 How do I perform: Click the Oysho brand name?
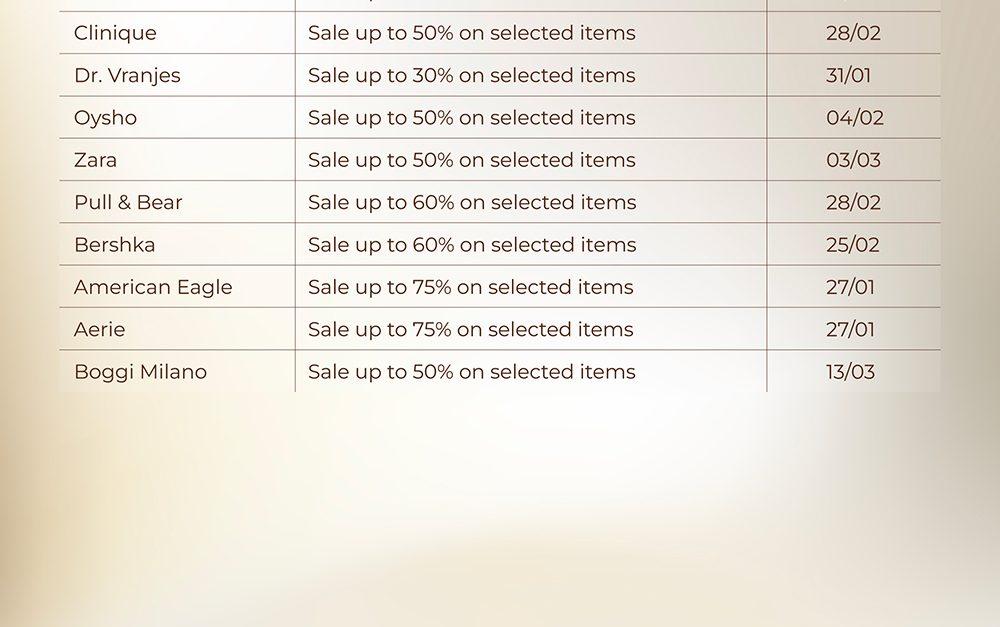[x=105, y=118]
